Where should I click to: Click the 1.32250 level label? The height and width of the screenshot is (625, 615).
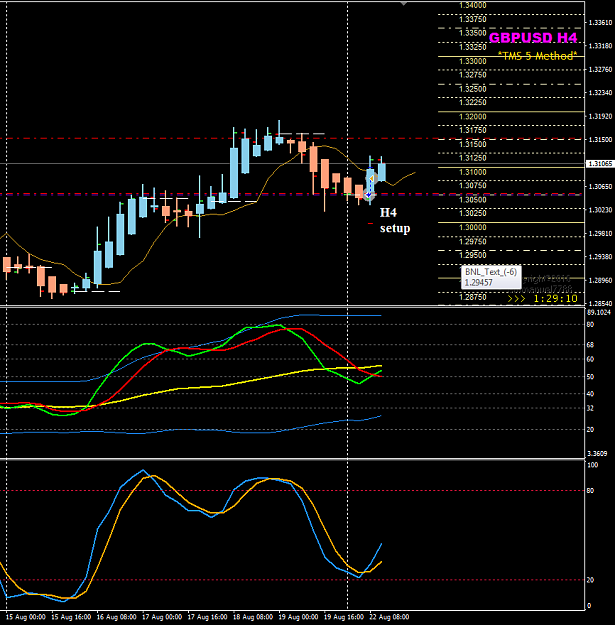tap(473, 102)
